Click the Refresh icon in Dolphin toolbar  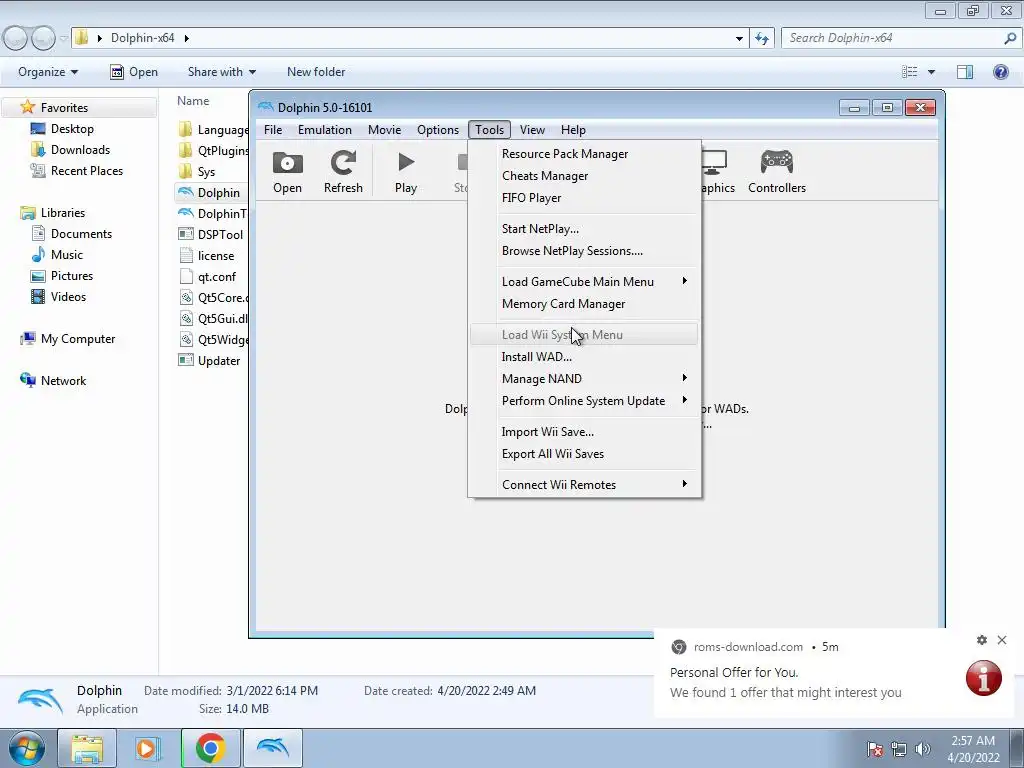click(343, 163)
